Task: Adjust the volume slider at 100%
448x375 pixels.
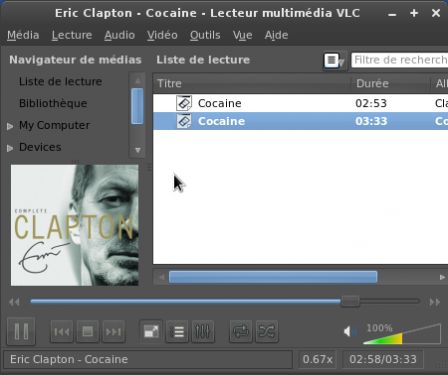Action: pos(402,334)
